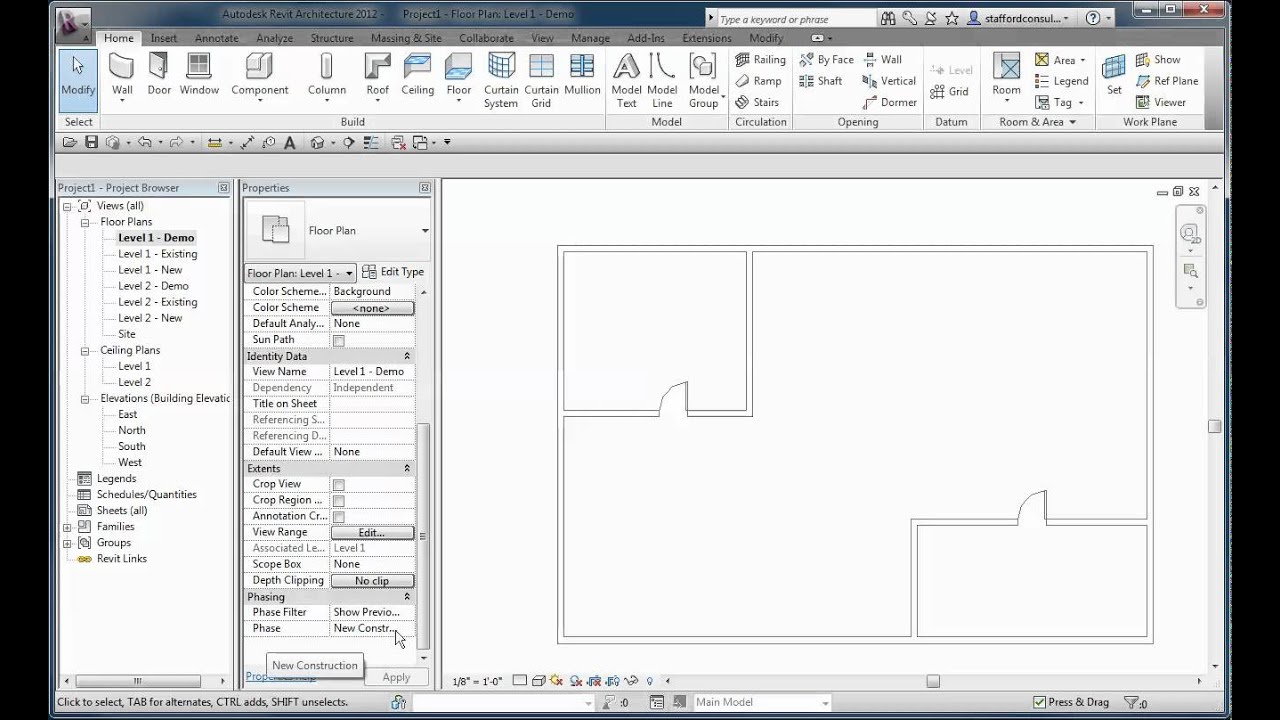Click the Properties panel vertical scrollbar
1280x720 pixels.
pos(423,536)
